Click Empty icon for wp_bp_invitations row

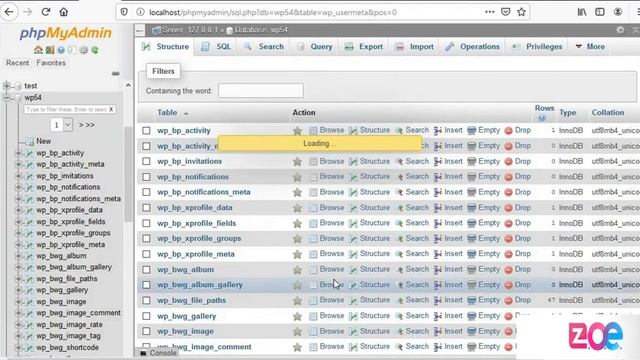click(471, 162)
